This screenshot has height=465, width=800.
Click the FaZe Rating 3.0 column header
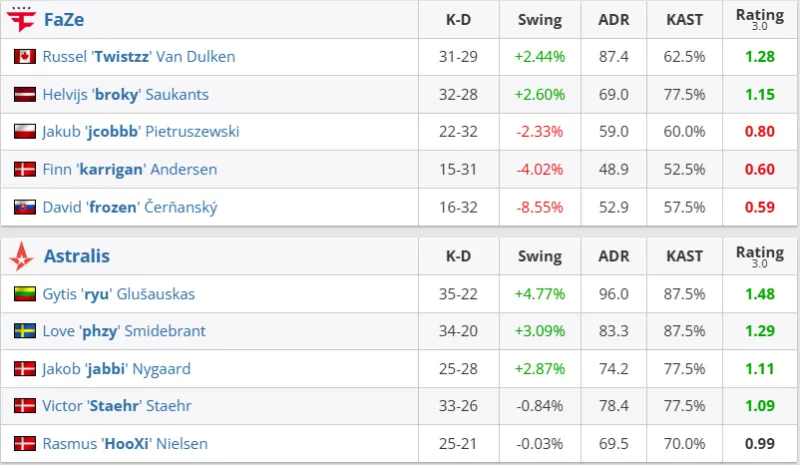pyautogui.click(x=759, y=19)
